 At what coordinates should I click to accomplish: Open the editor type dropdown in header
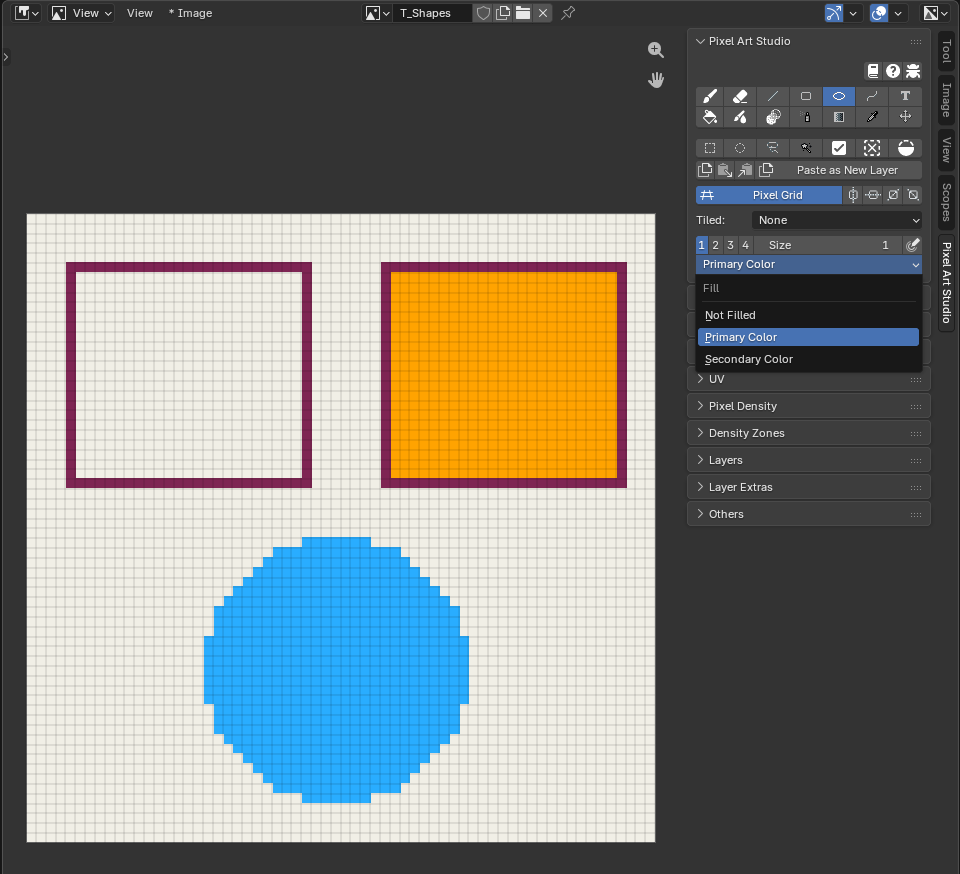[x=26, y=13]
